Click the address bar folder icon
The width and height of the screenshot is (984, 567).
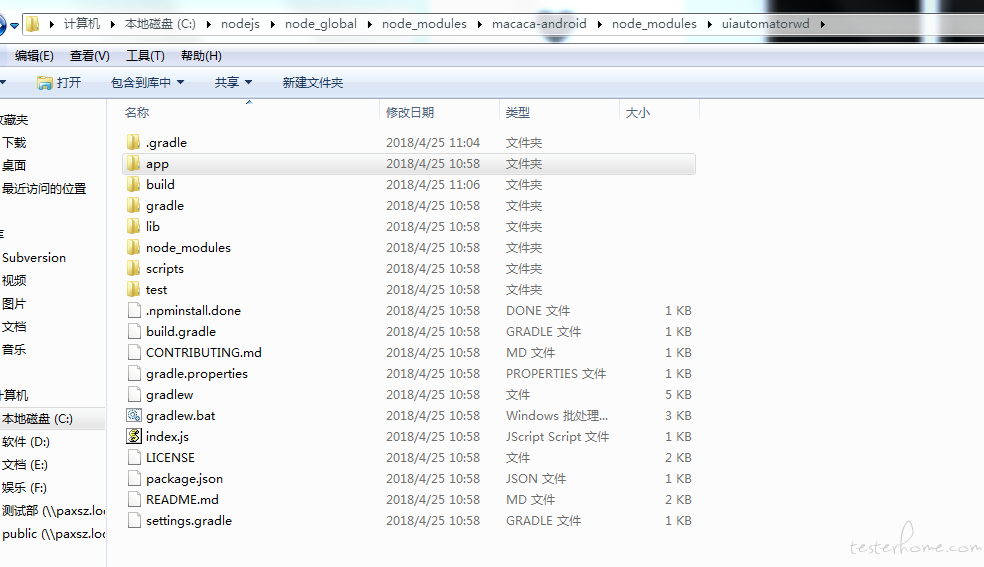(33, 24)
